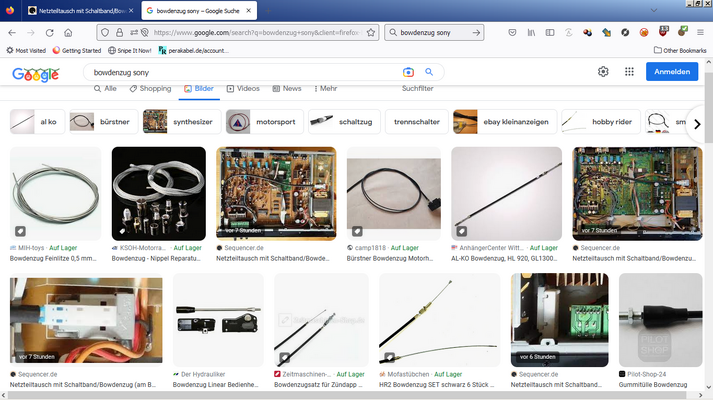Expand the Mehr dropdown menu
This screenshot has height=400, width=713.
click(326, 89)
